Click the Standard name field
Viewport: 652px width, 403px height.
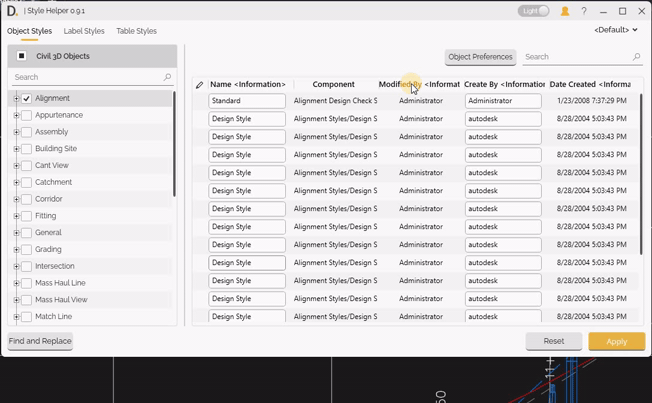[247, 101]
